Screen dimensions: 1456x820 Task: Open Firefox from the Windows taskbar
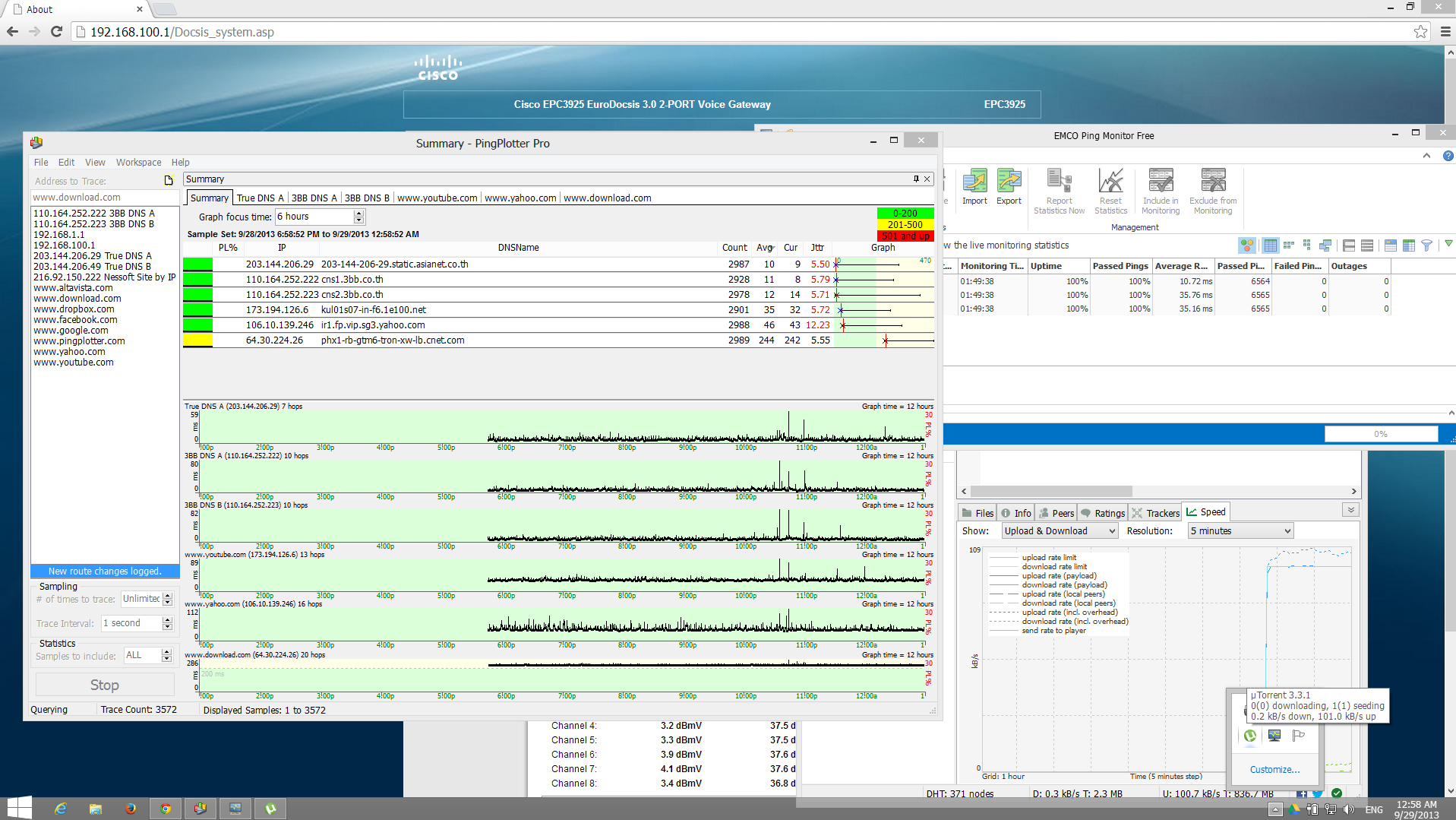pyautogui.click(x=131, y=809)
